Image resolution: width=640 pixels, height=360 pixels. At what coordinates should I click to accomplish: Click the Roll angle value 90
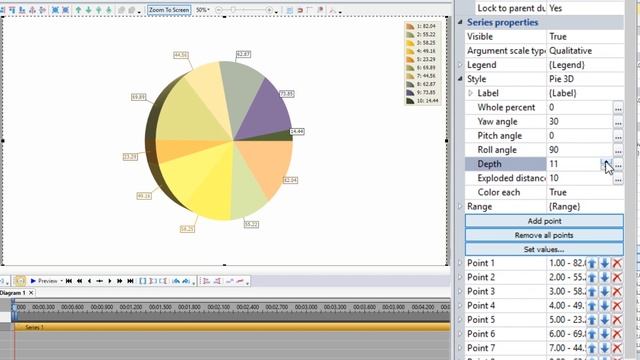pos(554,150)
